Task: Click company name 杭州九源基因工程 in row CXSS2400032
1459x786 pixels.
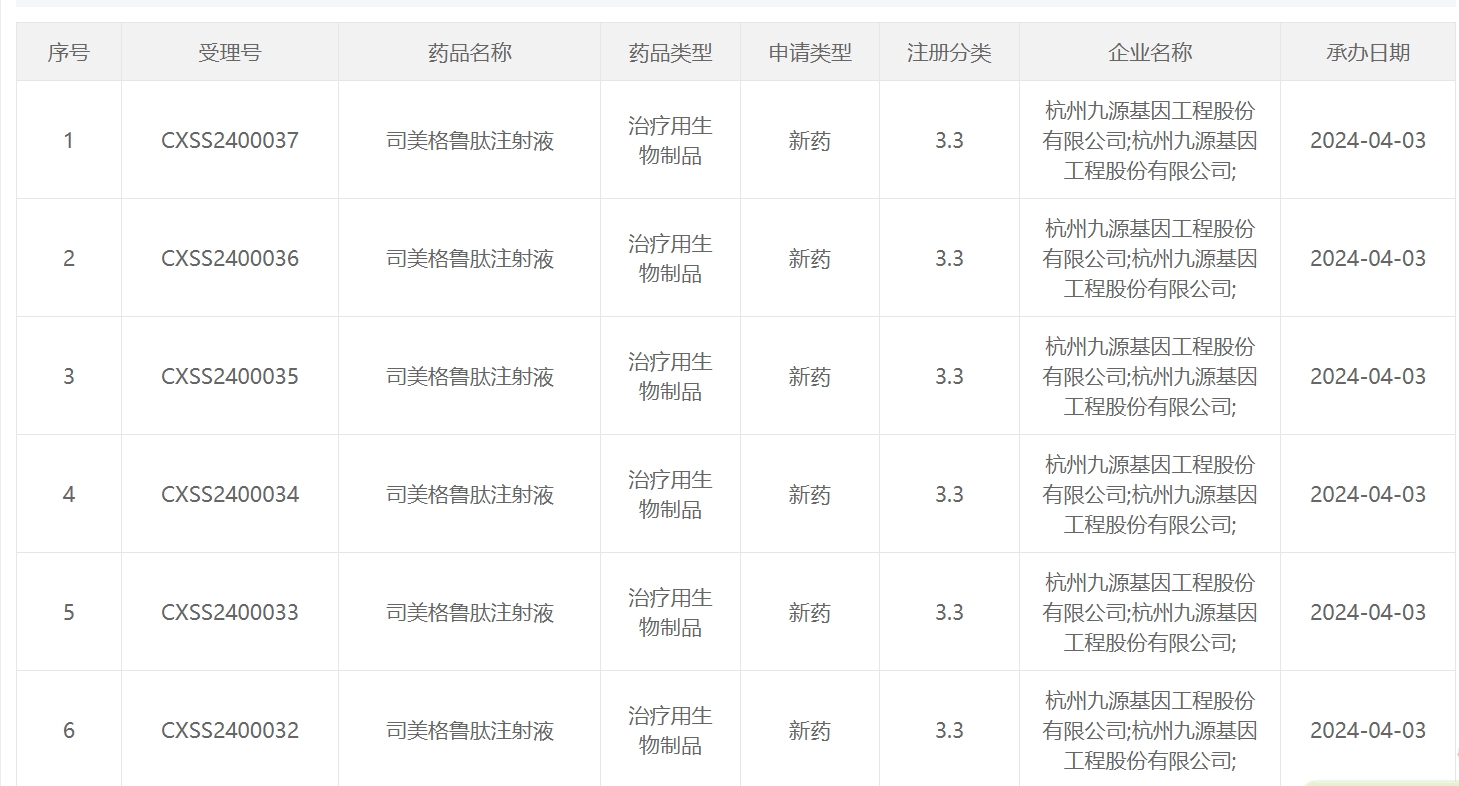Action: pos(1150,731)
